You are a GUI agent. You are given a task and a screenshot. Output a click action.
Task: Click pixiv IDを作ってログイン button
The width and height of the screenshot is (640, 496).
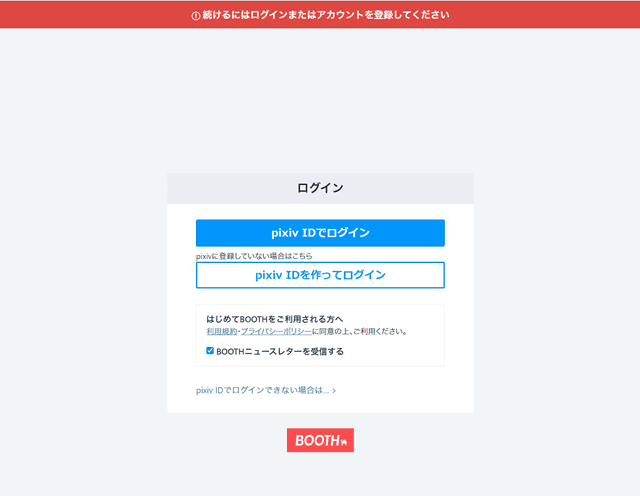pos(320,275)
